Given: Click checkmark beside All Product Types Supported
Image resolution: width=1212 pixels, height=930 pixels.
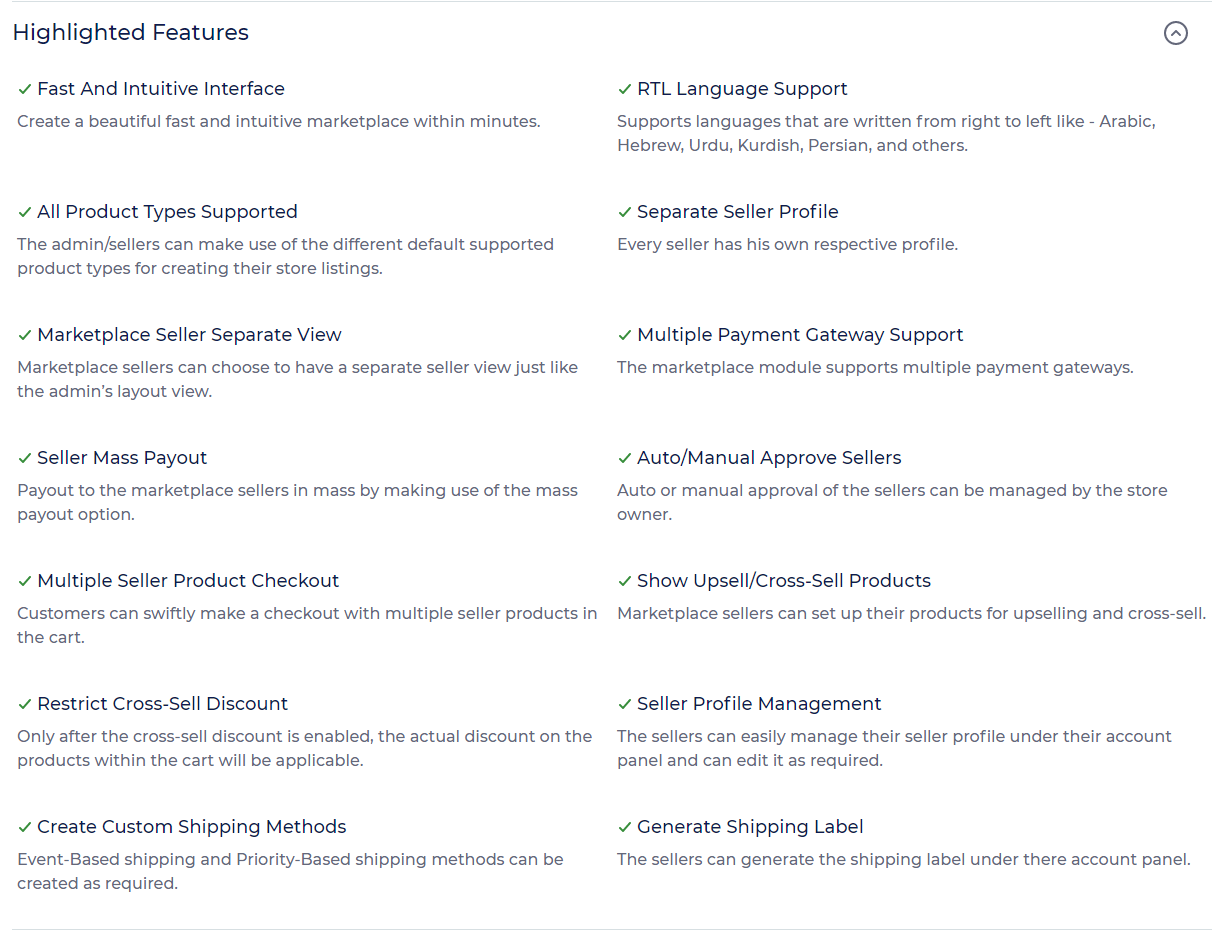Looking at the screenshot, I should pos(25,212).
